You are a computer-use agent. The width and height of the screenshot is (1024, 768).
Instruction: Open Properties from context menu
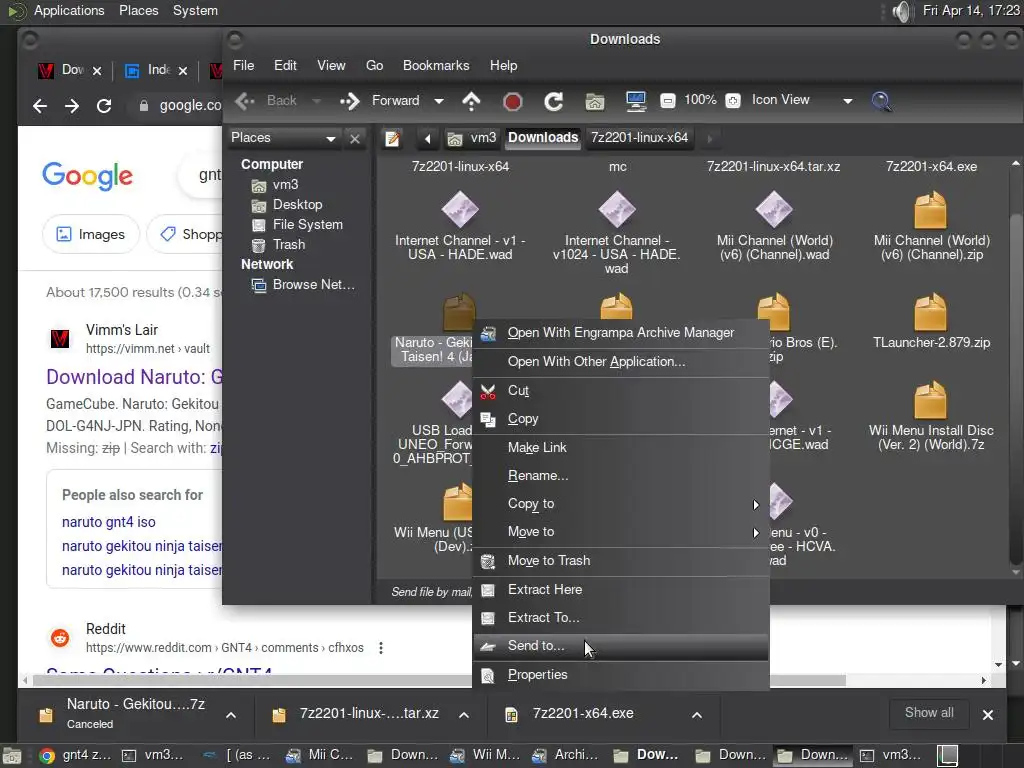620,675
